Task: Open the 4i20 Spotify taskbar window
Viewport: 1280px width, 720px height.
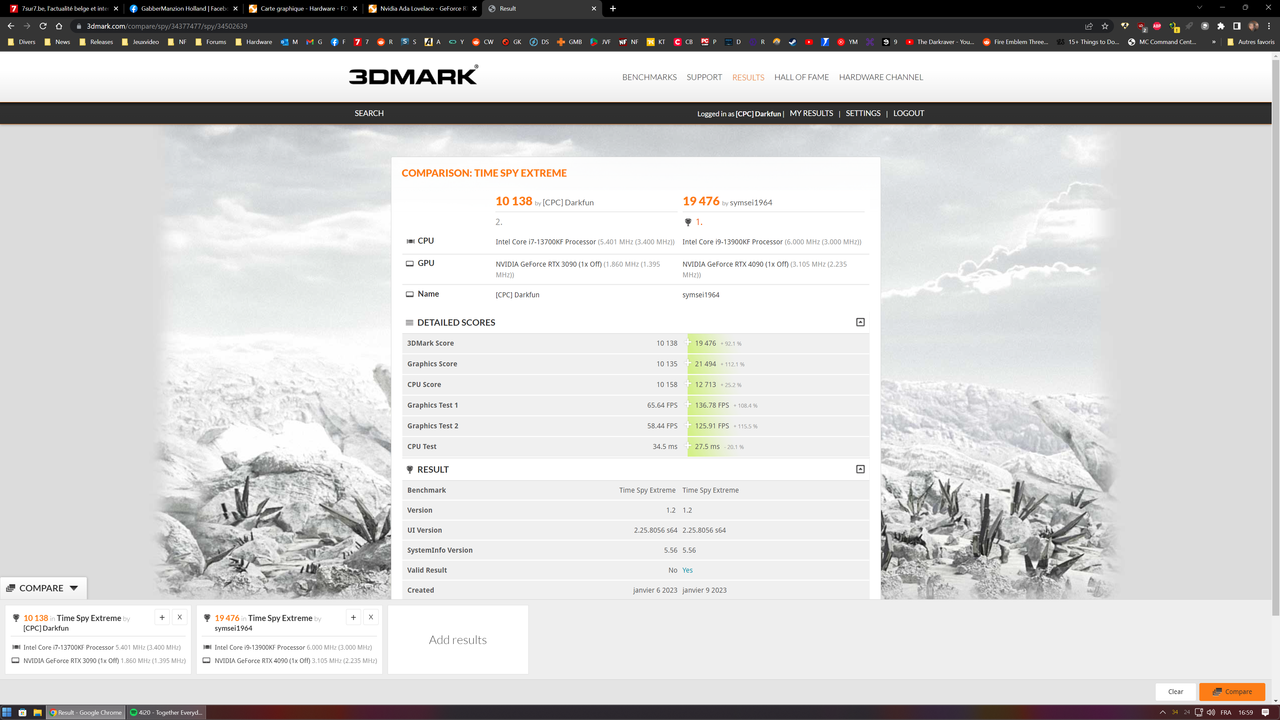Action: pyautogui.click(x=167, y=713)
